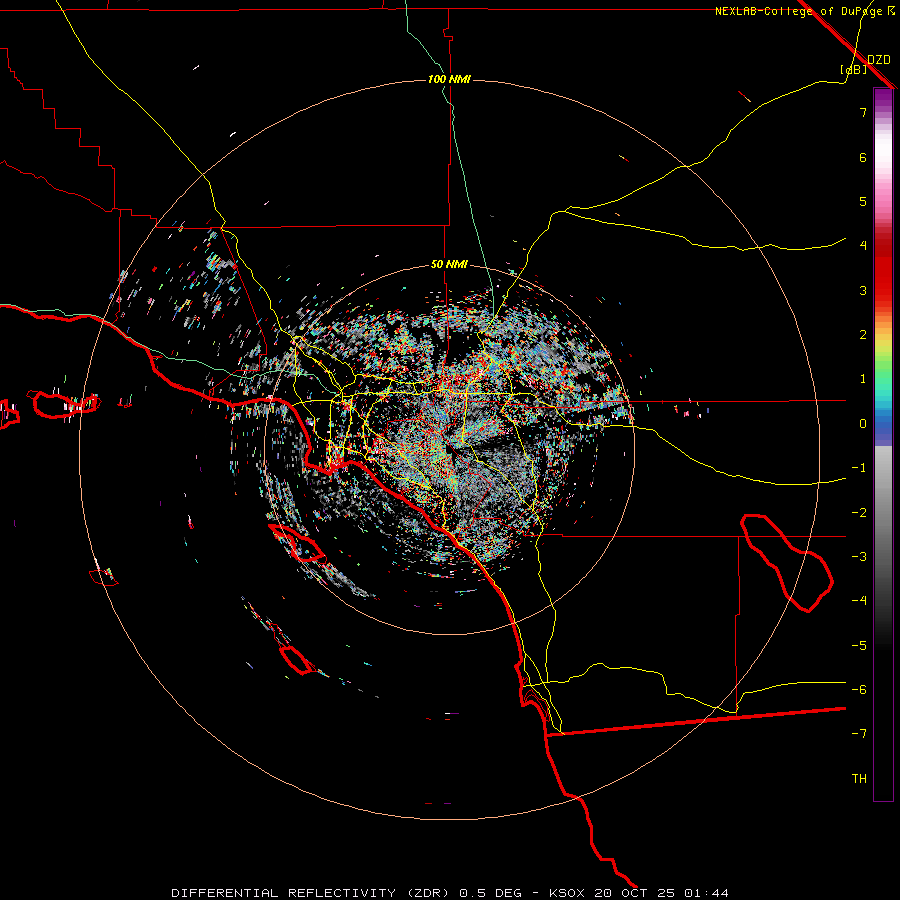This screenshot has height=900, width=900.
Task: Click the 2 value on color scale
Action: click(863, 335)
